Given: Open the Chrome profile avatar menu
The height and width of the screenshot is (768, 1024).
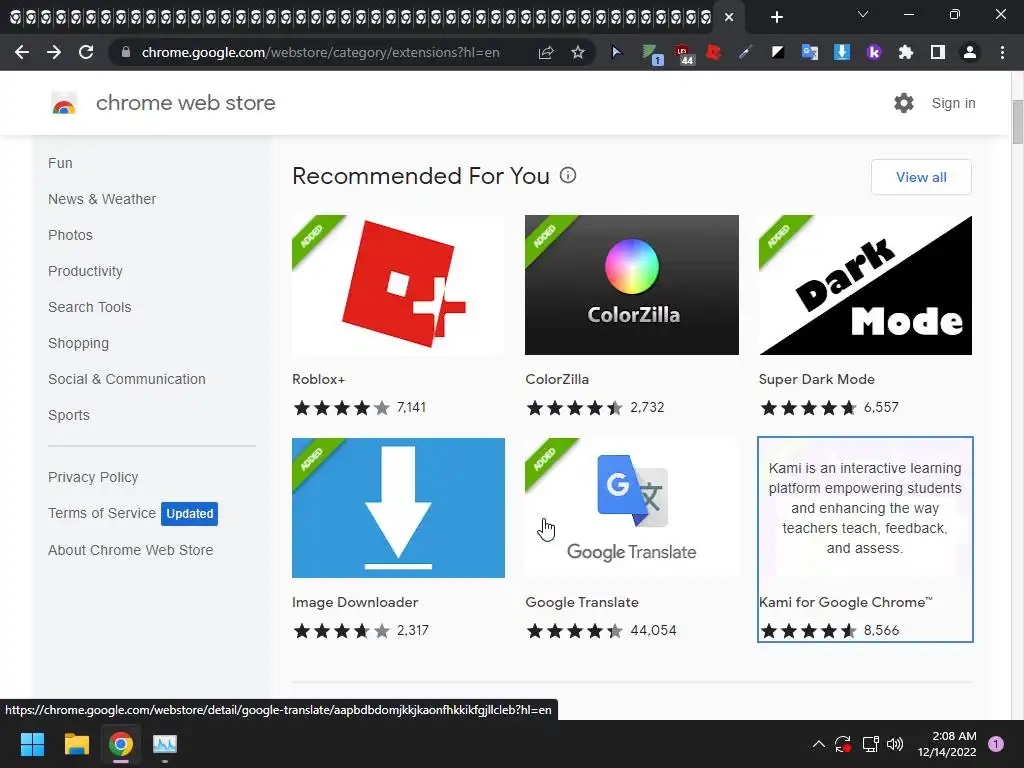Looking at the screenshot, I should pos(970,52).
